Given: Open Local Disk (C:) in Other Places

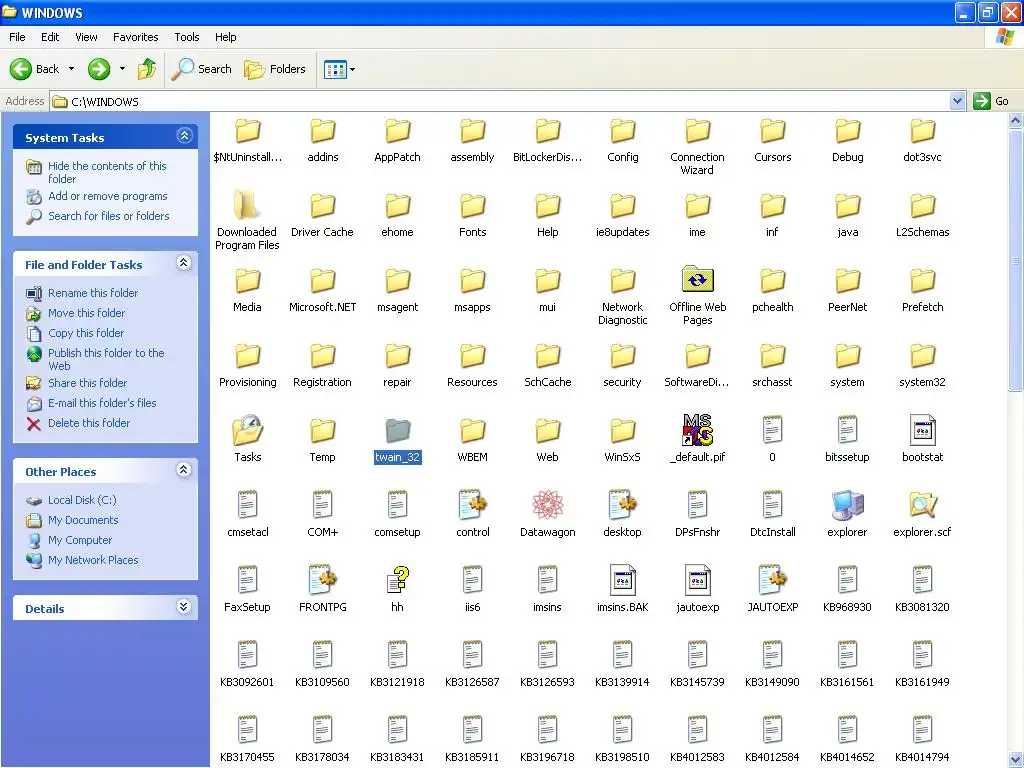Looking at the screenshot, I should [x=82, y=500].
